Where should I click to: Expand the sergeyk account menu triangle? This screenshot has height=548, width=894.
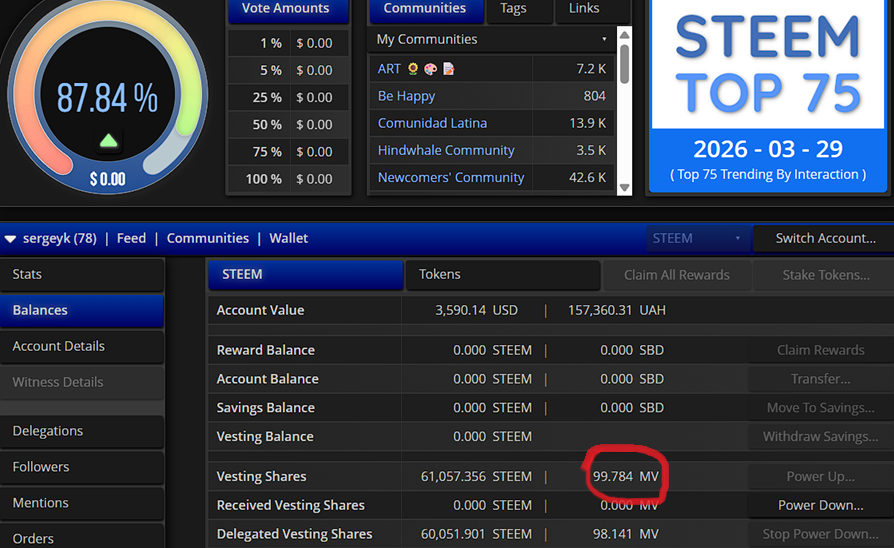coord(10,239)
